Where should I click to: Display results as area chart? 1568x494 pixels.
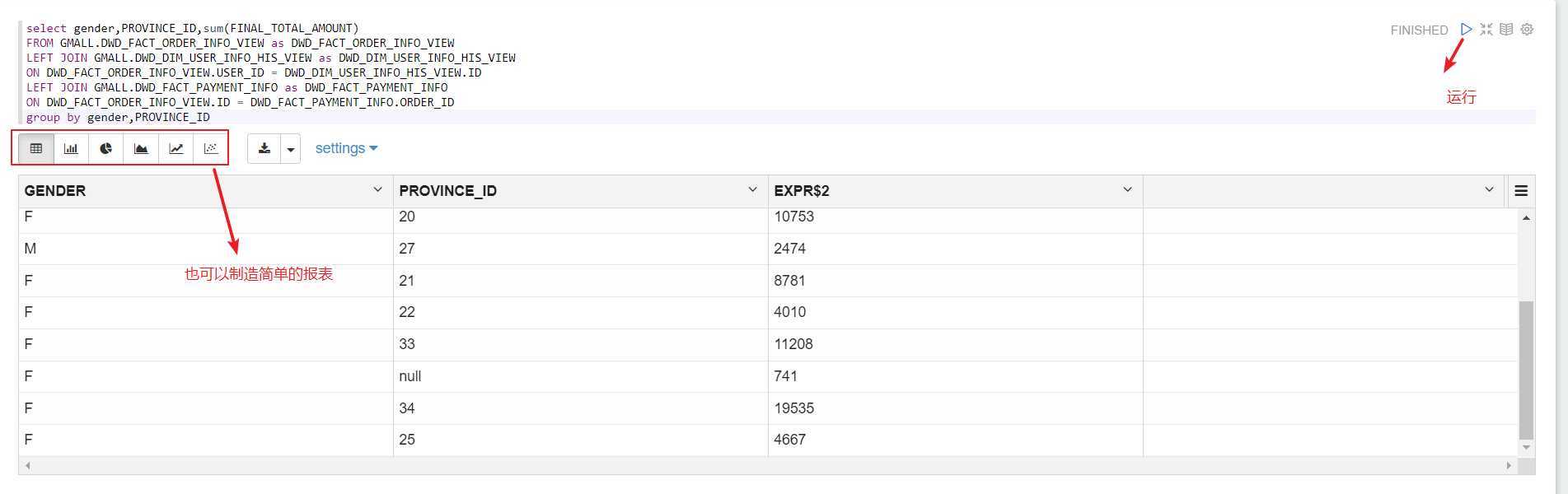pos(141,148)
